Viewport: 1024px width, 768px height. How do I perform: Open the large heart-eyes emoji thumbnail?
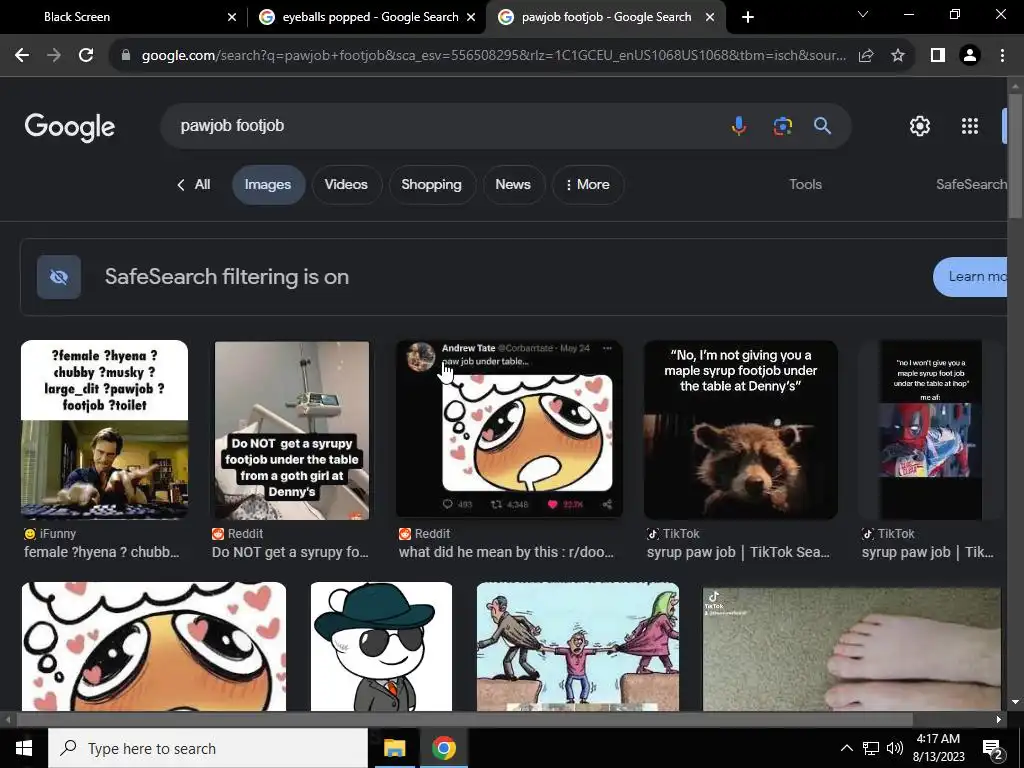click(x=153, y=647)
